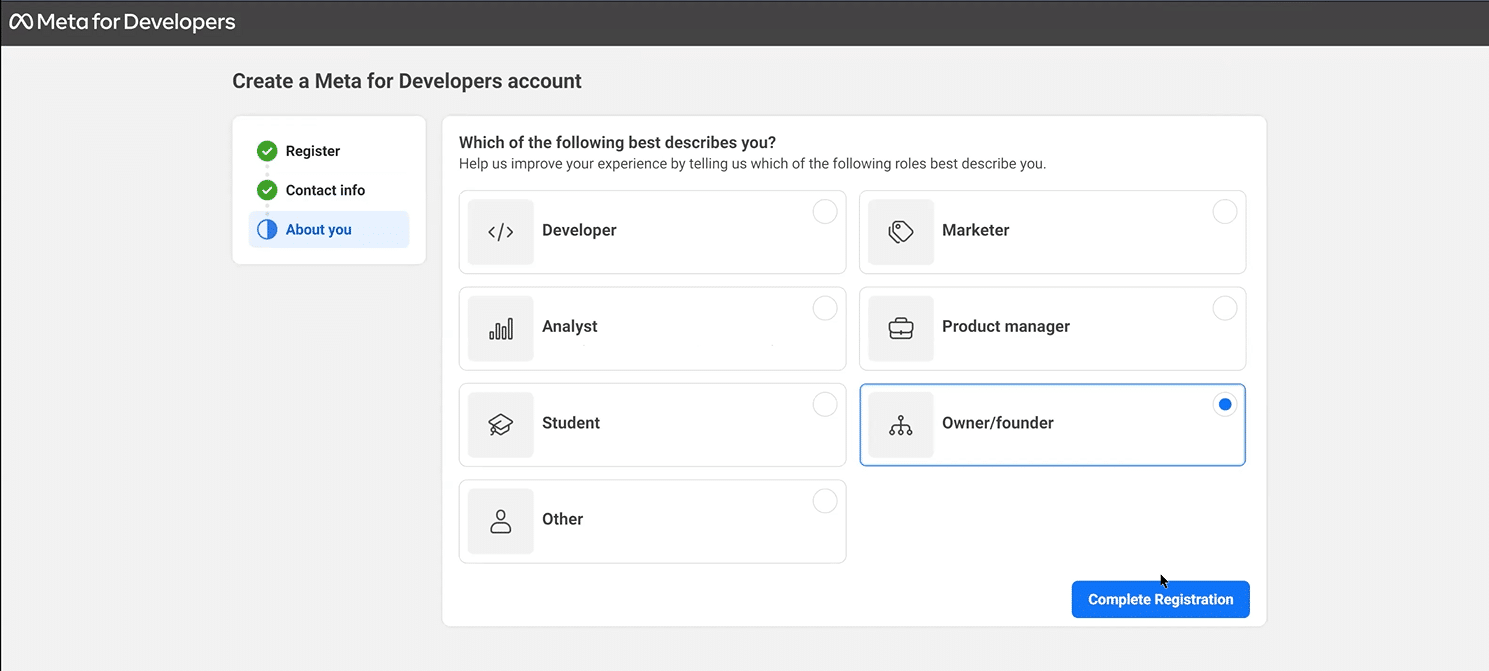Click the selected Owner/founder radio button
The height and width of the screenshot is (671, 1489).
1225,405
